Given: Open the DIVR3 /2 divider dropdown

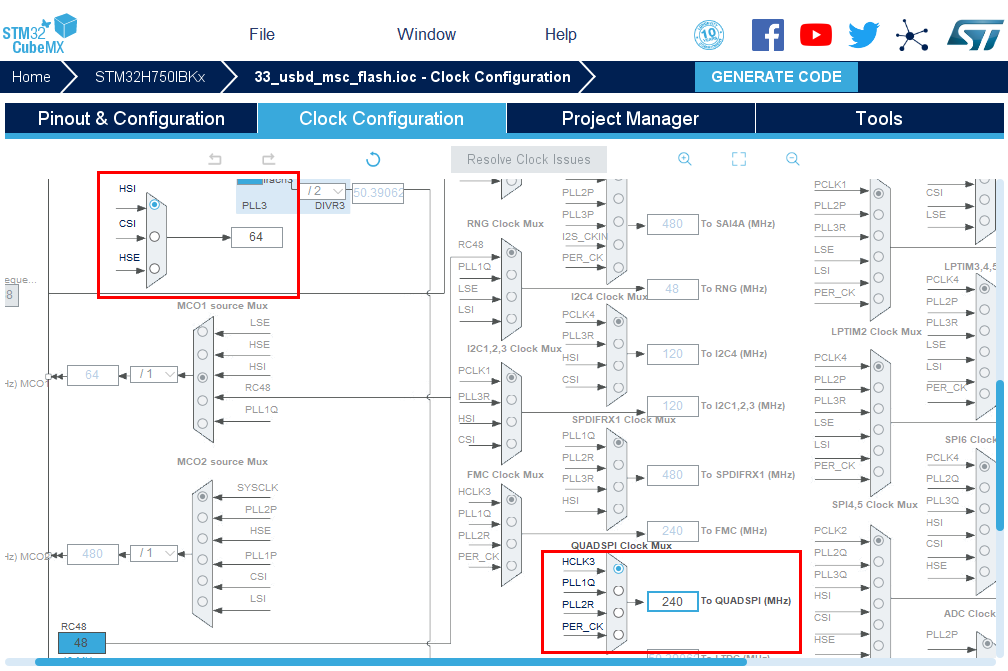Looking at the screenshot, I should (325, 191).
